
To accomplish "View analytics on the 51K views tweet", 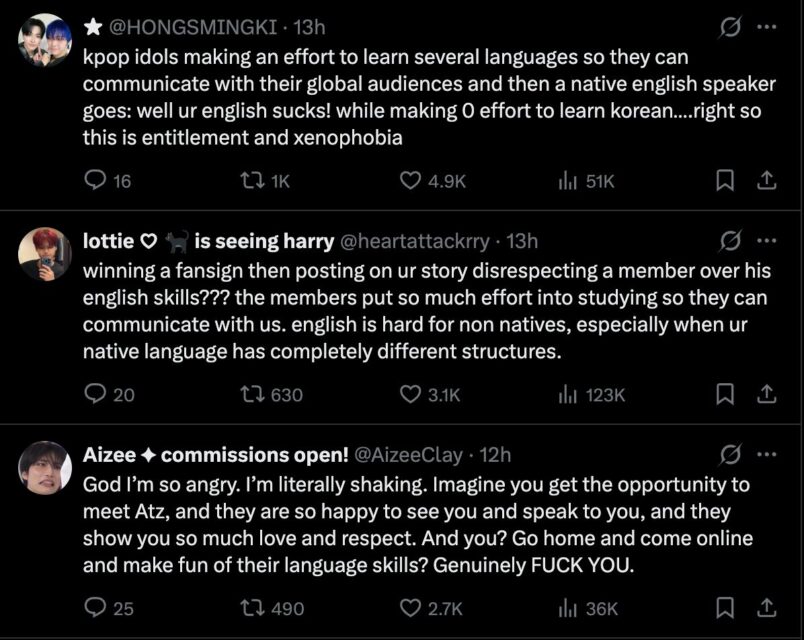I will (x=568, y=181).
